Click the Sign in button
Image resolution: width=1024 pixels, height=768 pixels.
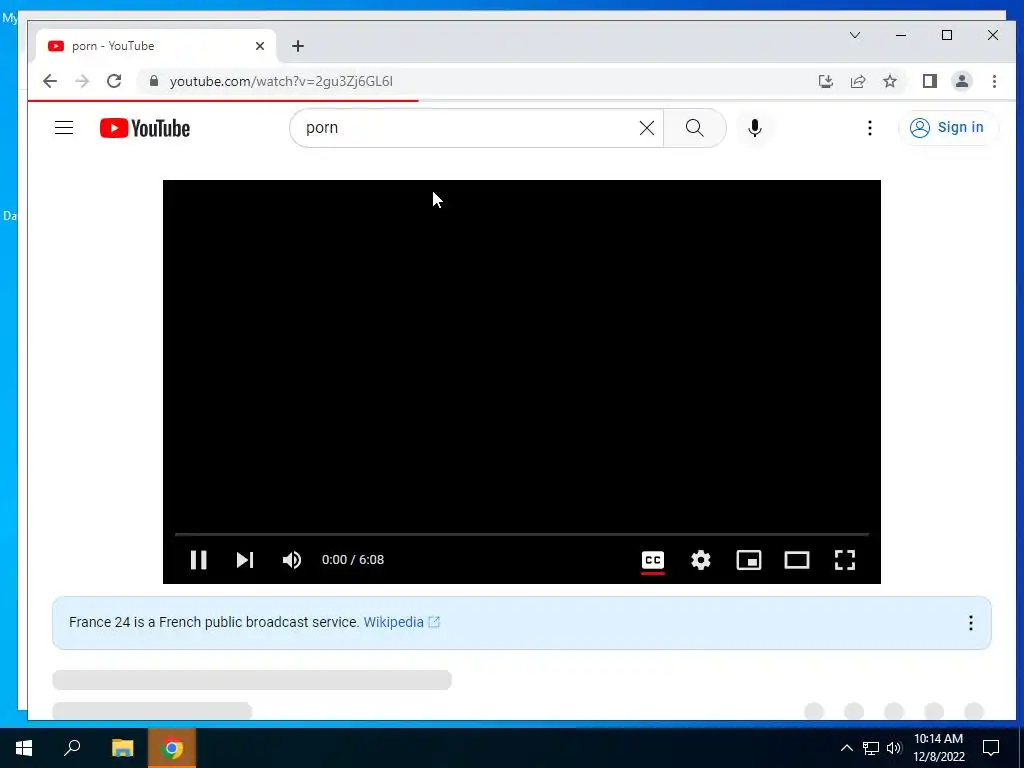[948, 127]
